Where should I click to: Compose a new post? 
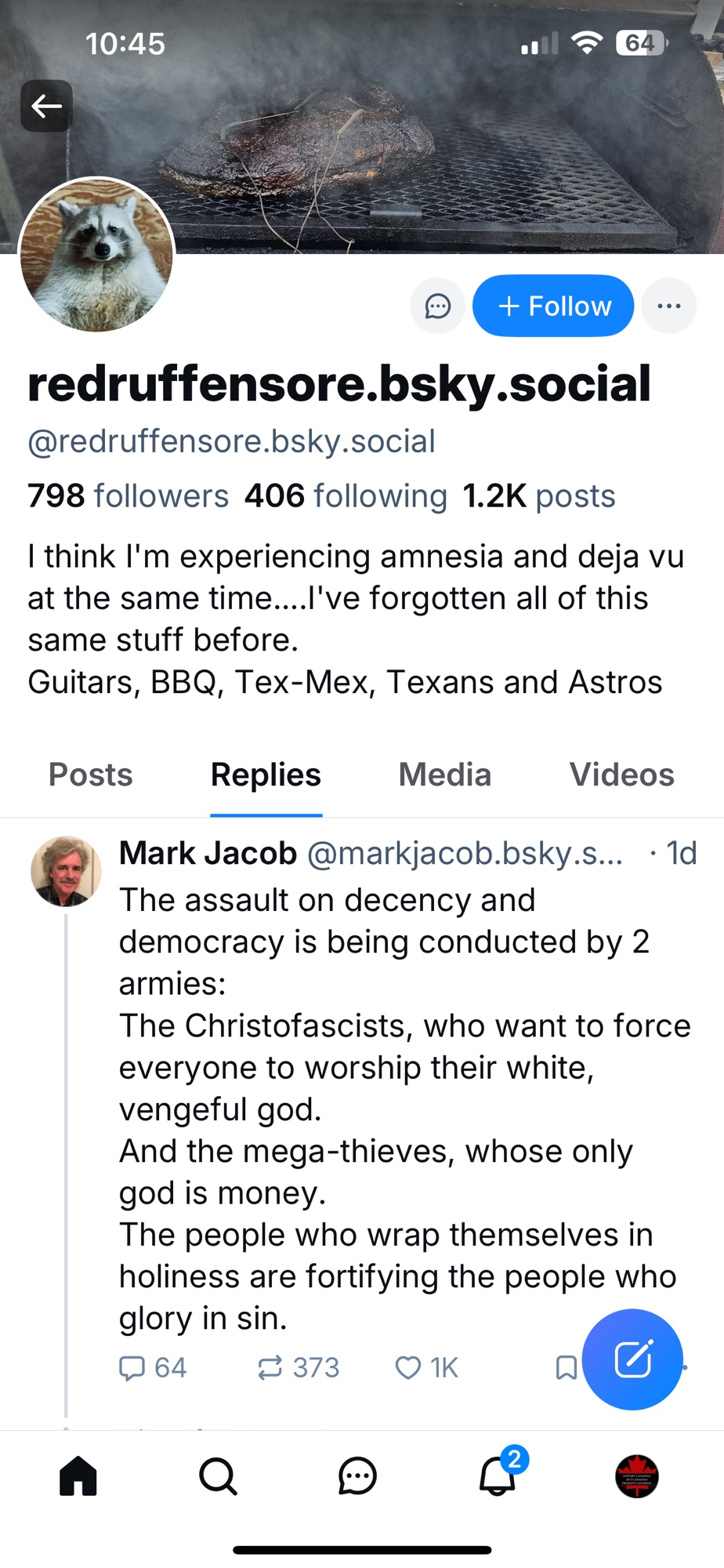(x=633, y=1359)
